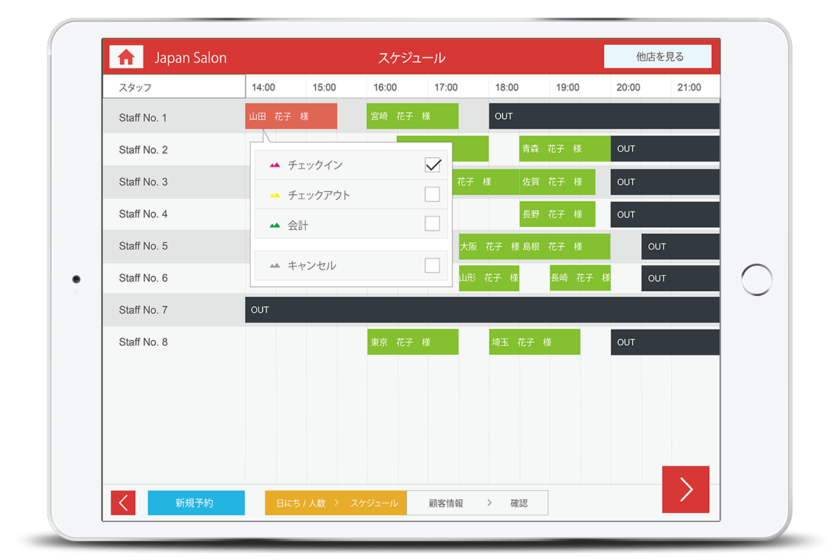Click the gray cancel (キャンセル) status icon
Image resolution: width=840 pixels, height=560 pixels.
coord(275,266)
